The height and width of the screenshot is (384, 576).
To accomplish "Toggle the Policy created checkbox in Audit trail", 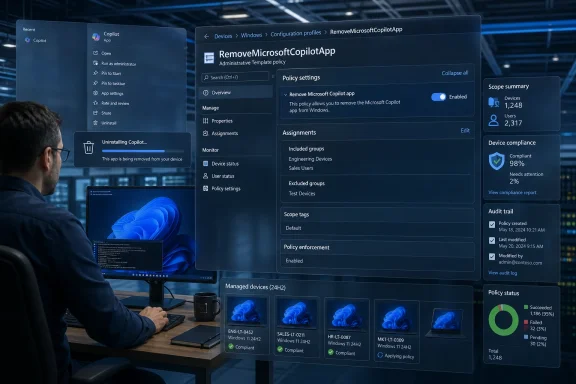I will [x=492, y=225].
